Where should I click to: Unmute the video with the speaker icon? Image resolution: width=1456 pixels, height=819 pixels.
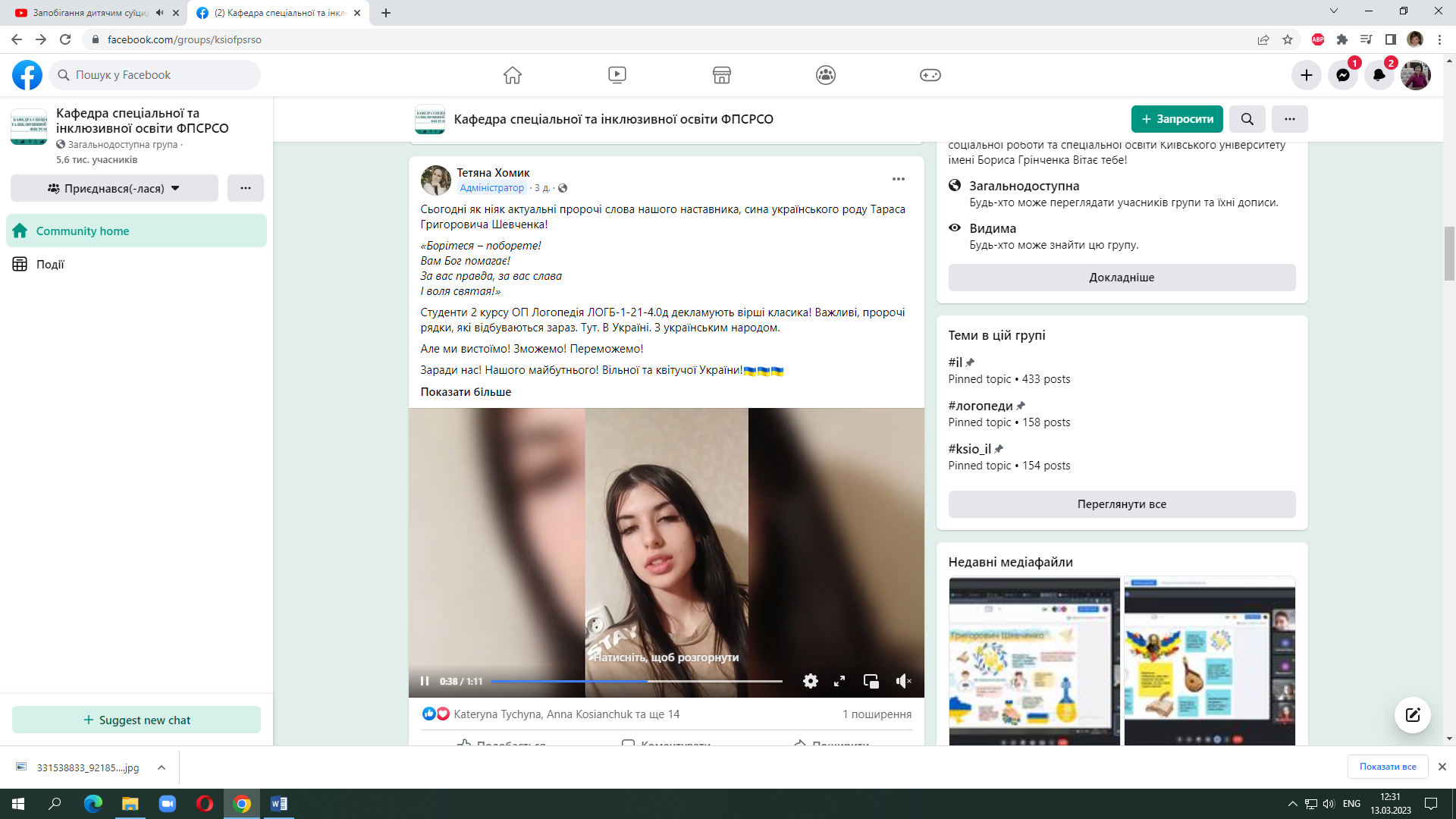(x=903, y=681)
